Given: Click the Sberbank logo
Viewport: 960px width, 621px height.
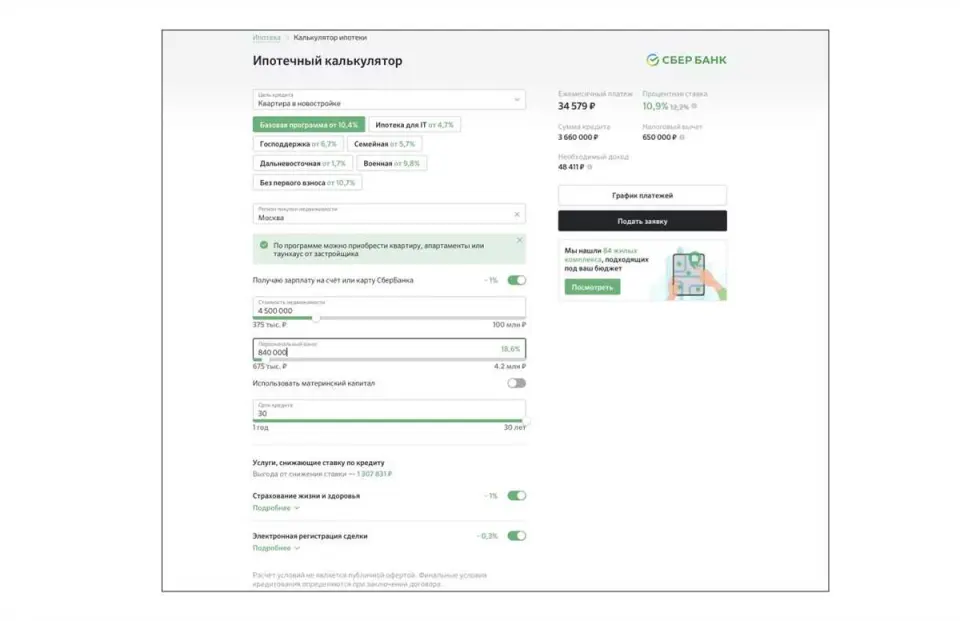Looking at the screenshot, I should (x=686, y=60).
